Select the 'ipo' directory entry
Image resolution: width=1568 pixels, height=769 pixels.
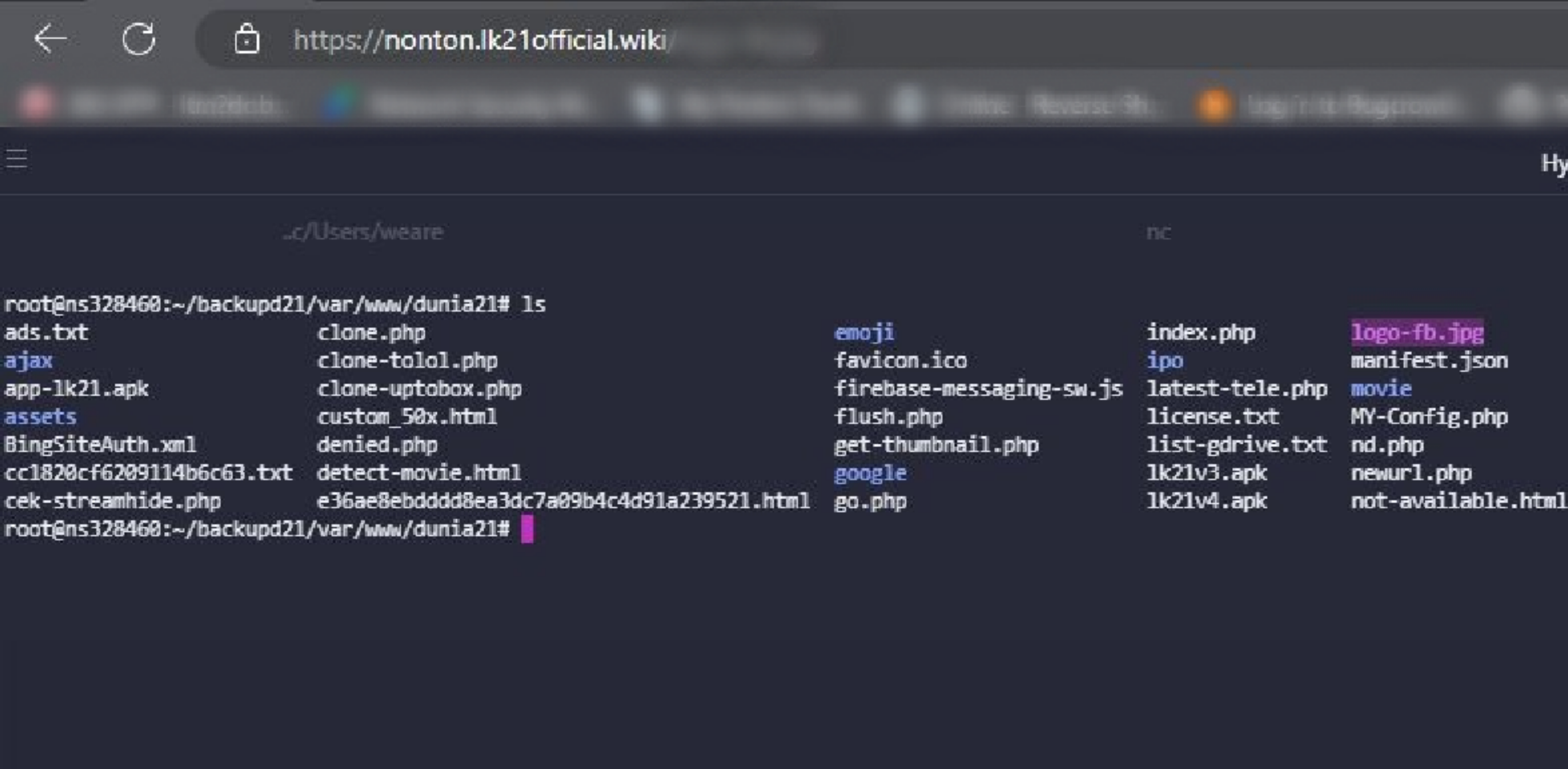[1166, 360]
